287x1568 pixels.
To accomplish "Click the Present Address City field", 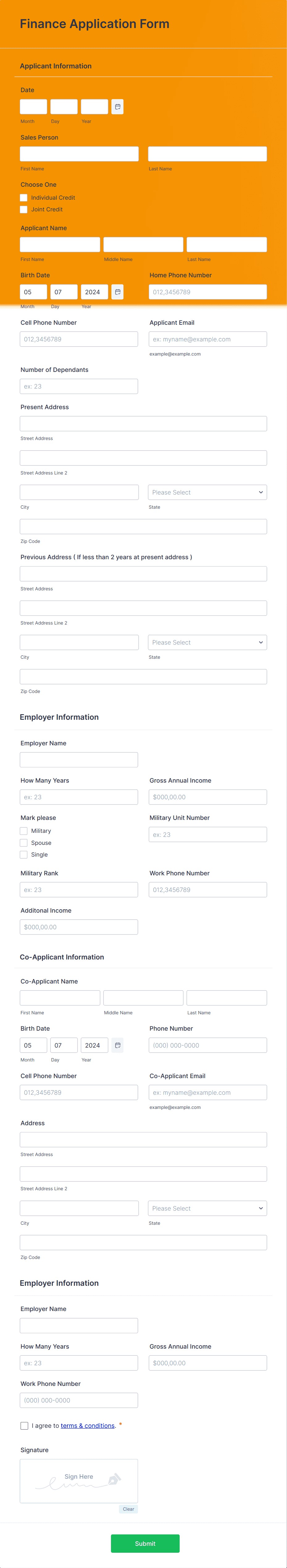I will coord(79,492).
